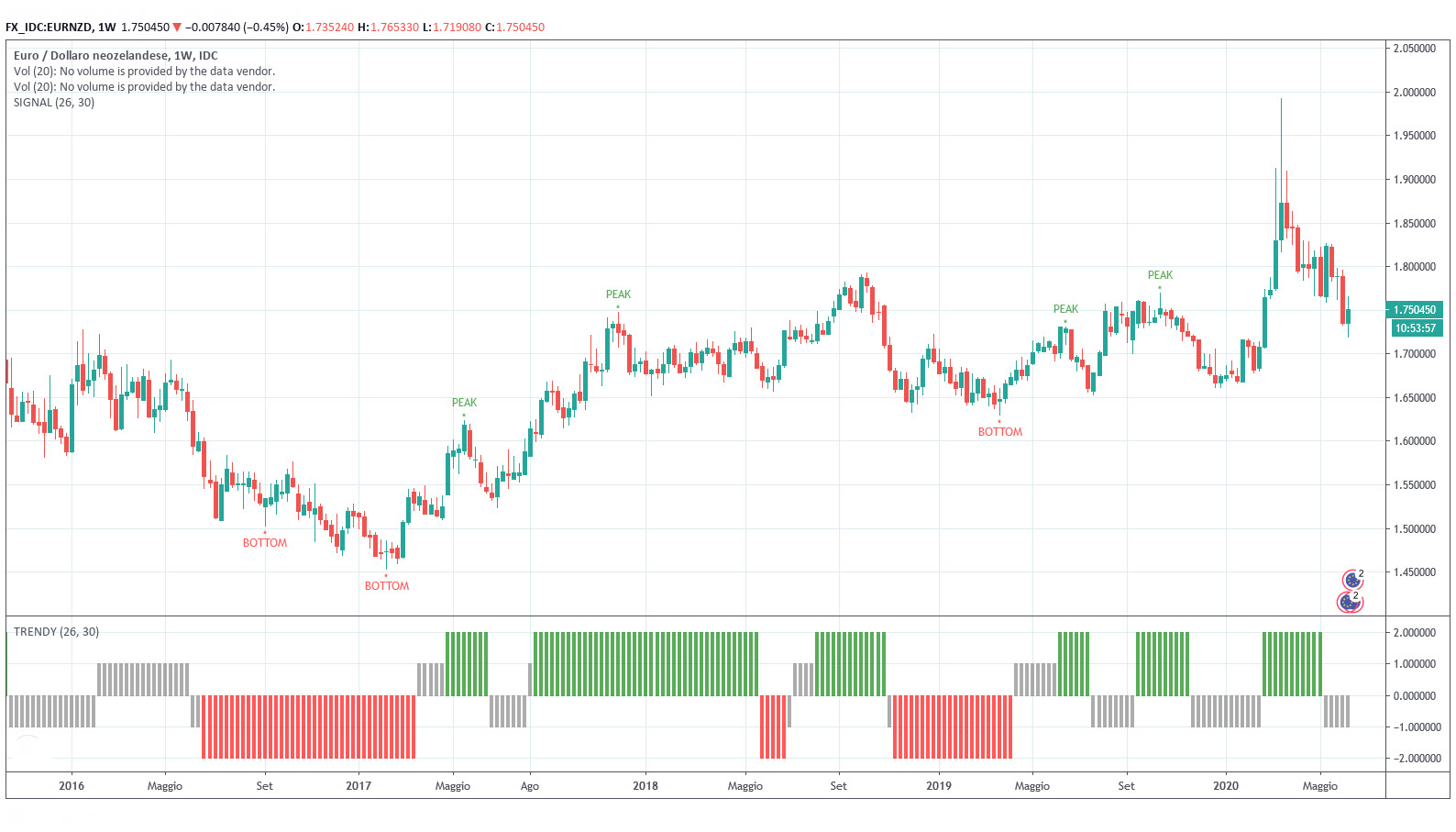Click the BOTTOM label near Set 2016
Screen dimensions: 1456x832
pyautogui.click(x=265, y=543)
